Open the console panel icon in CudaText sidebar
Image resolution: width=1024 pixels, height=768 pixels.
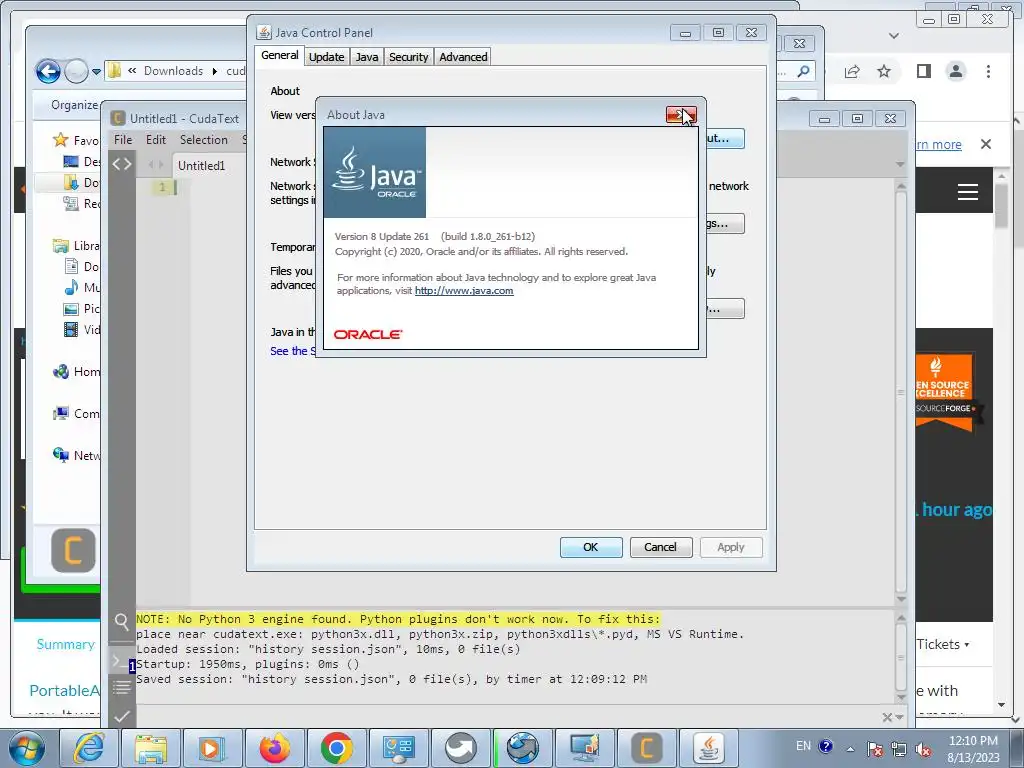pos(120,662)
